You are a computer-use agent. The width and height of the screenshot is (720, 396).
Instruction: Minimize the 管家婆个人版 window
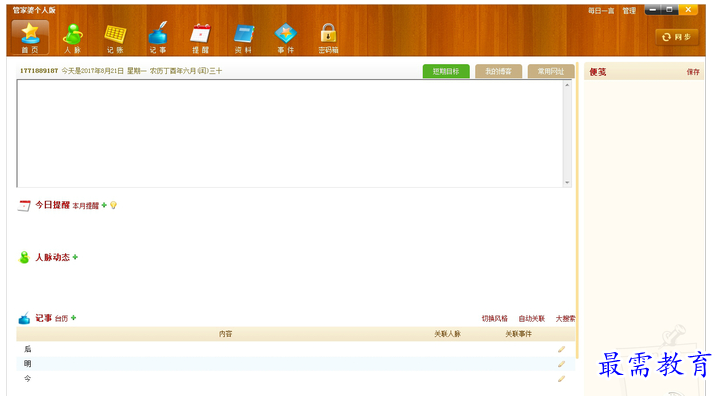653,10
